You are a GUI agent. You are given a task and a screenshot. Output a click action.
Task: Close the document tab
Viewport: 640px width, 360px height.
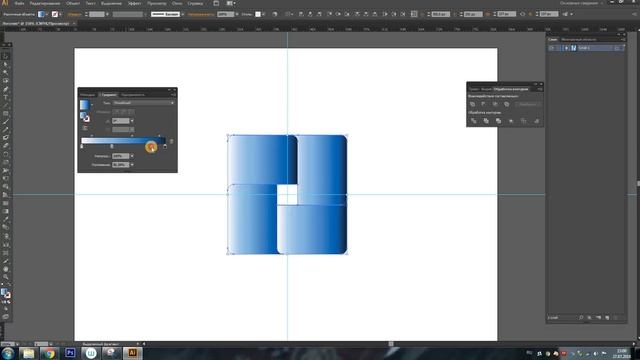(x=74, y=24)
